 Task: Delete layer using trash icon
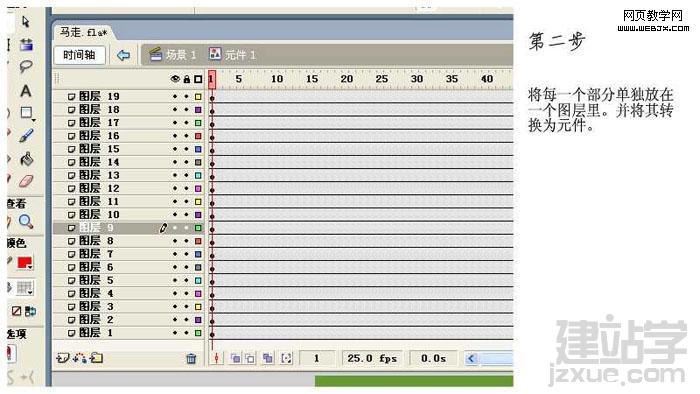[191, 358]
